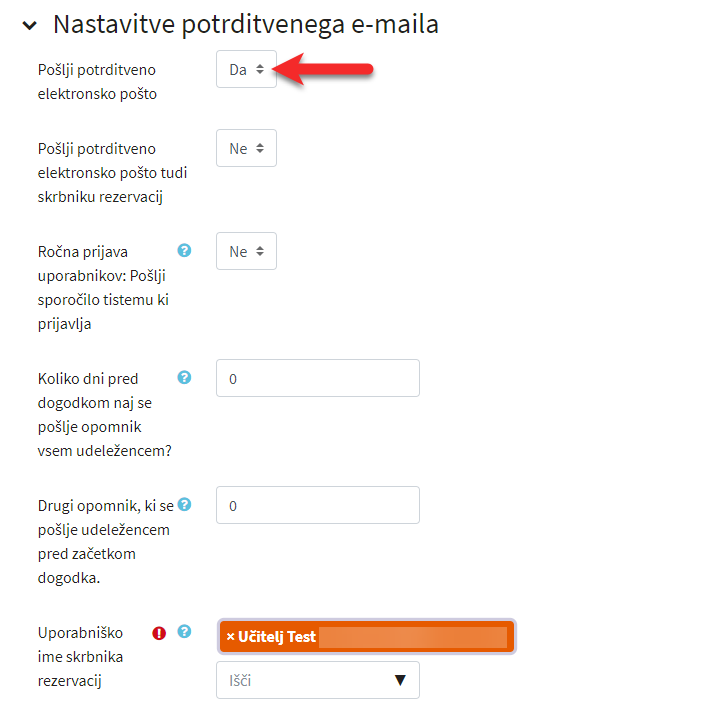Show help for Koliko dni pred dogodkom
The height and width of the screenshot is (712, 710).
coord(184,377)
